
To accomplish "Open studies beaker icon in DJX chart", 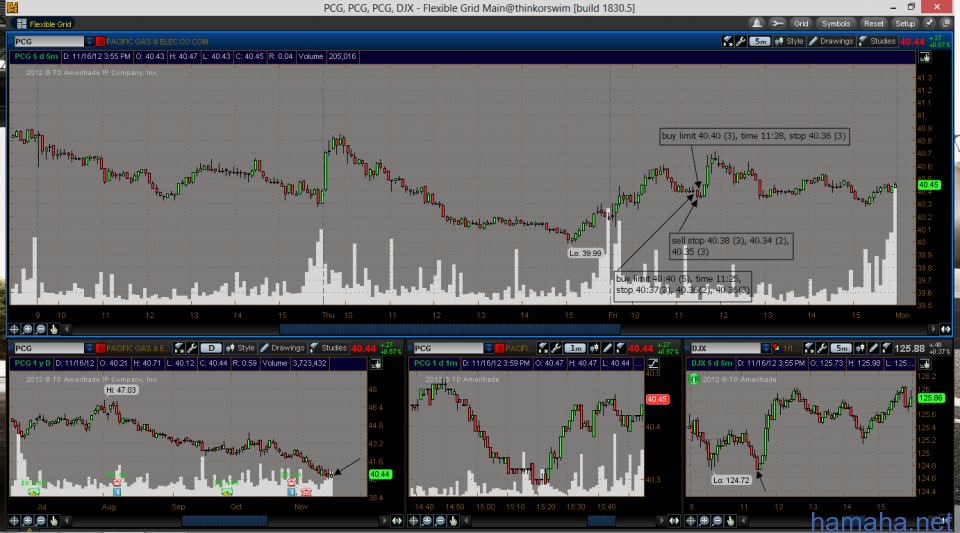I will coord(887,348).
